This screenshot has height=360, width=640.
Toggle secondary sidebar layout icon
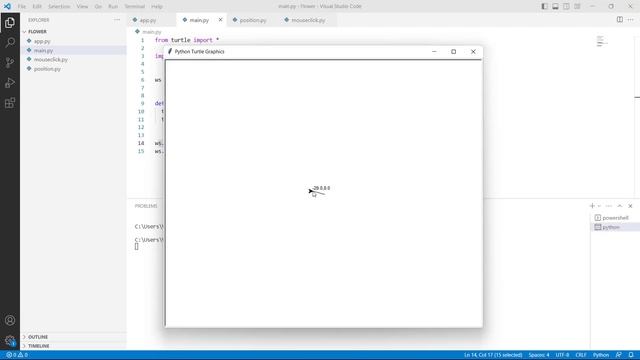567,6
